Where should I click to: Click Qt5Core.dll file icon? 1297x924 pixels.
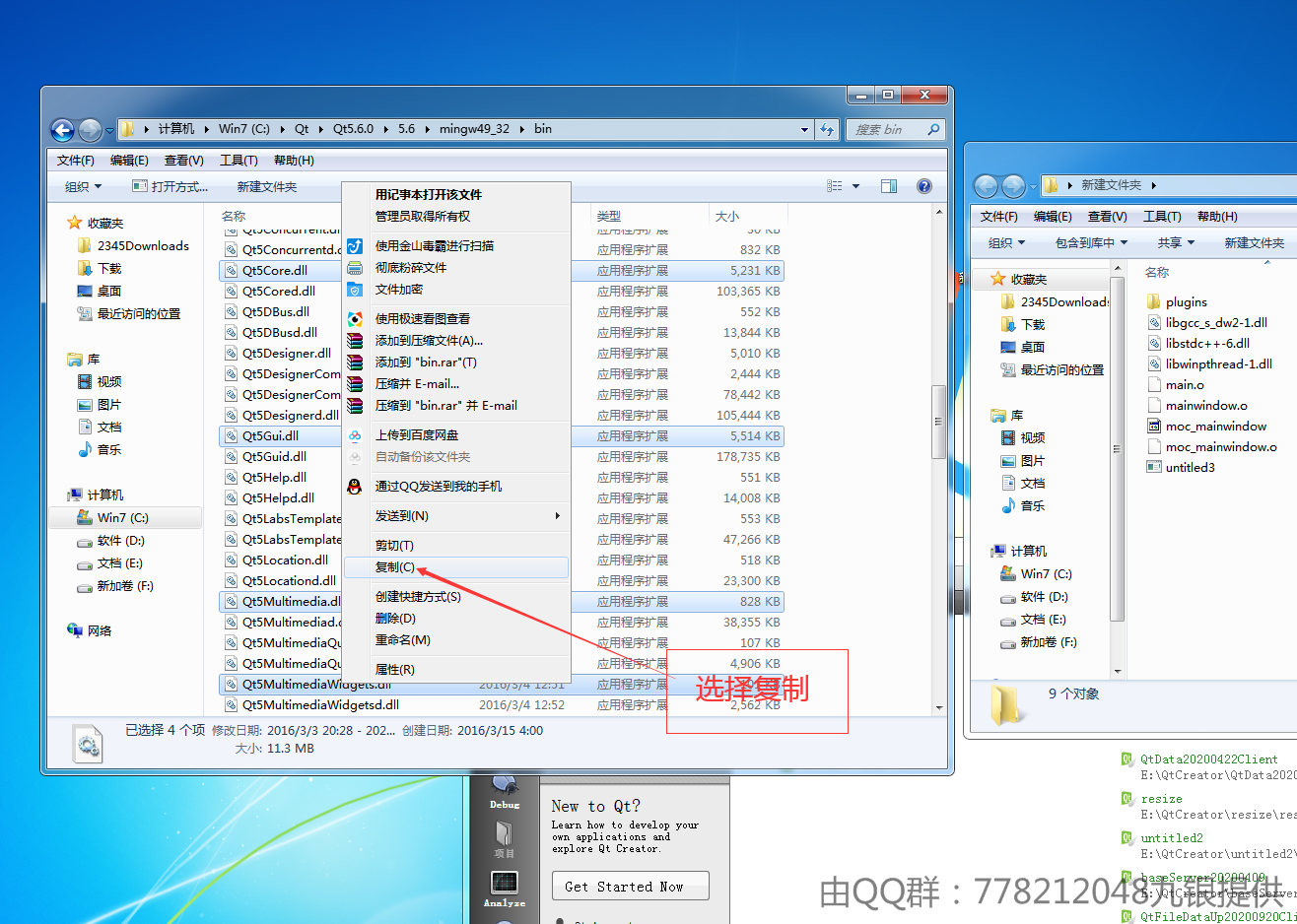pyautogui.click(x=231, y=270)
